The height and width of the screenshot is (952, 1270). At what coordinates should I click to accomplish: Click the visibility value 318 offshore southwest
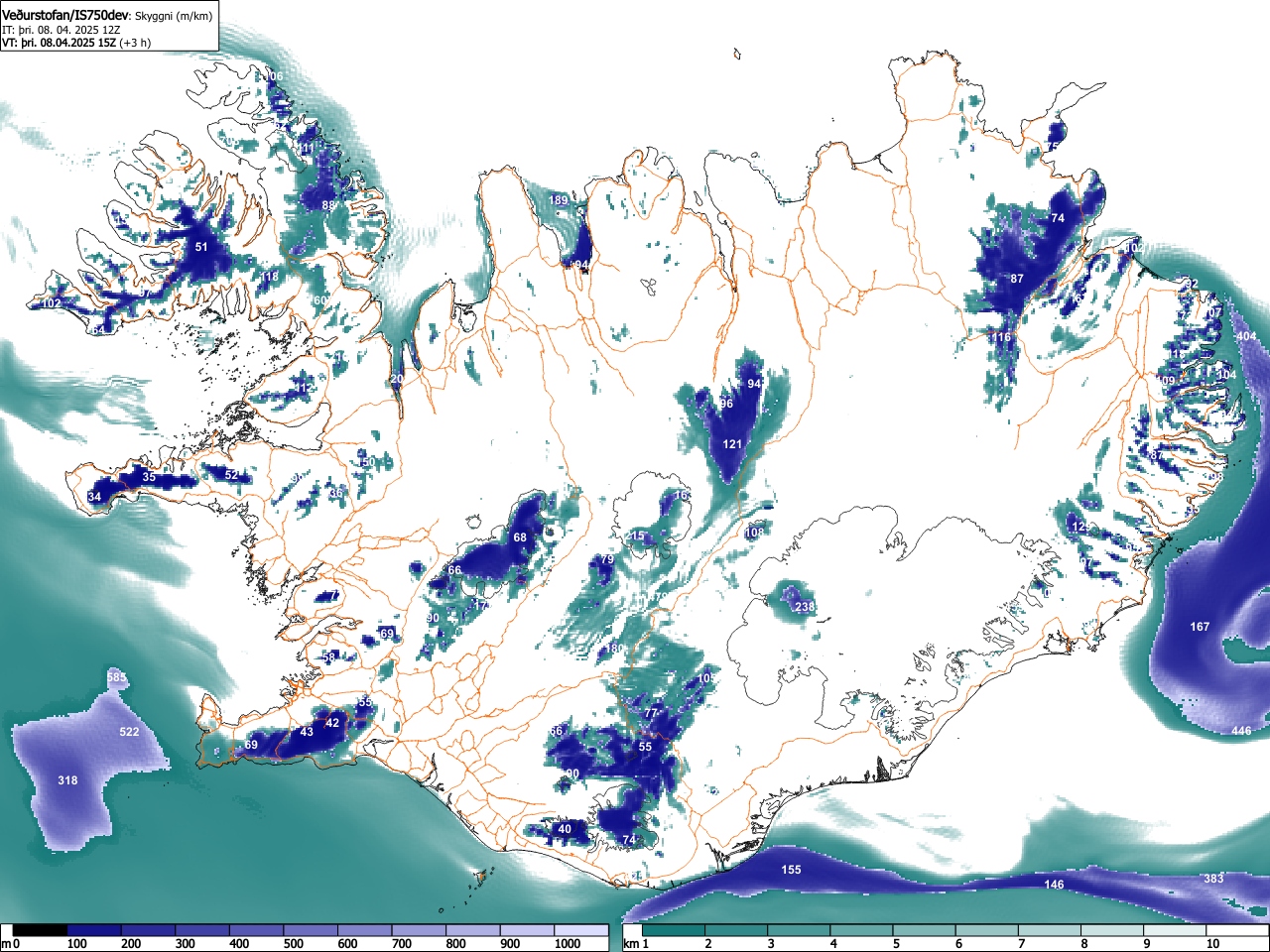[67, 780]
